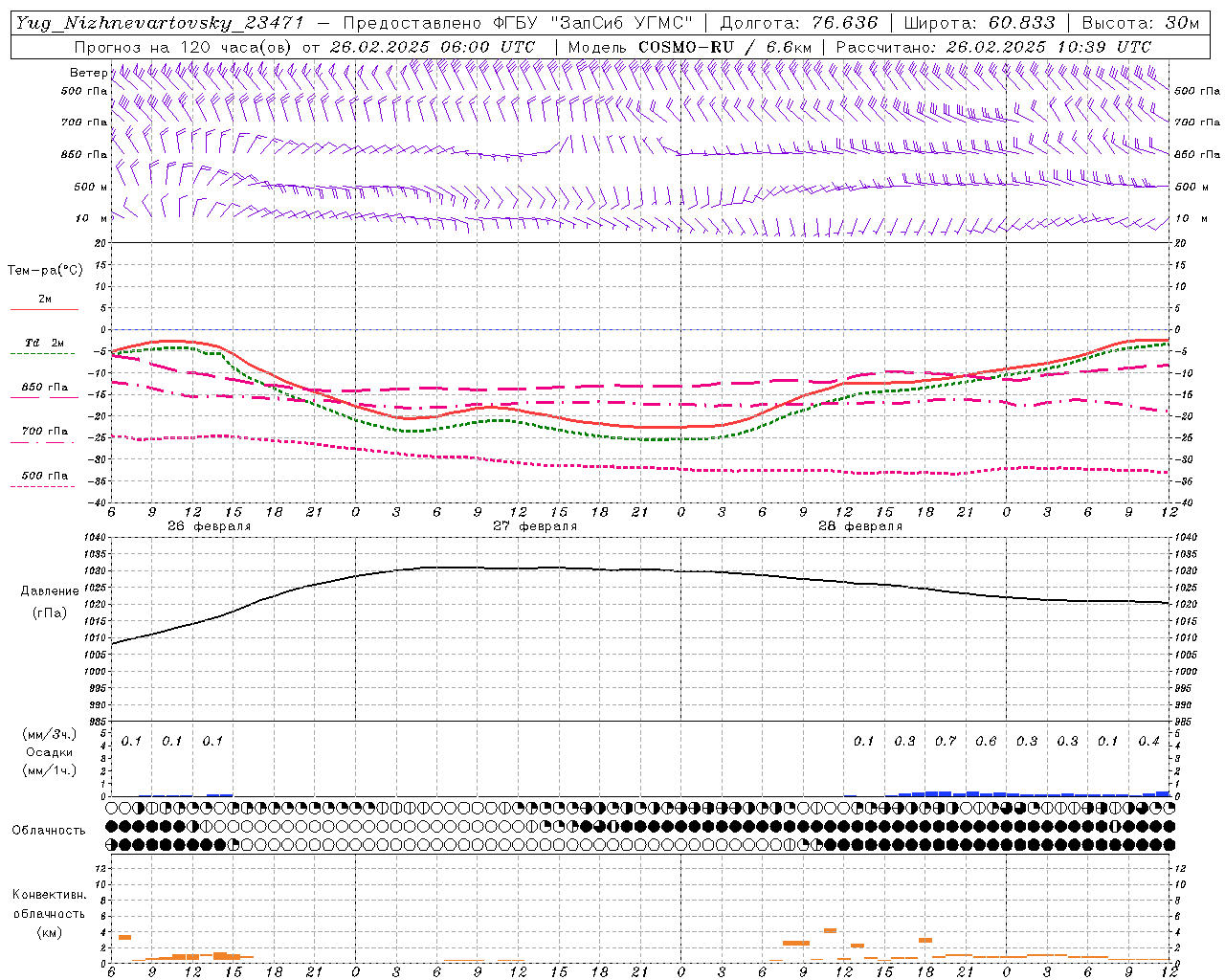Click the 1040 tick on left pressure axis
Image resolution: width=1225 pixels, height=980 pixels.
[97, 538]
